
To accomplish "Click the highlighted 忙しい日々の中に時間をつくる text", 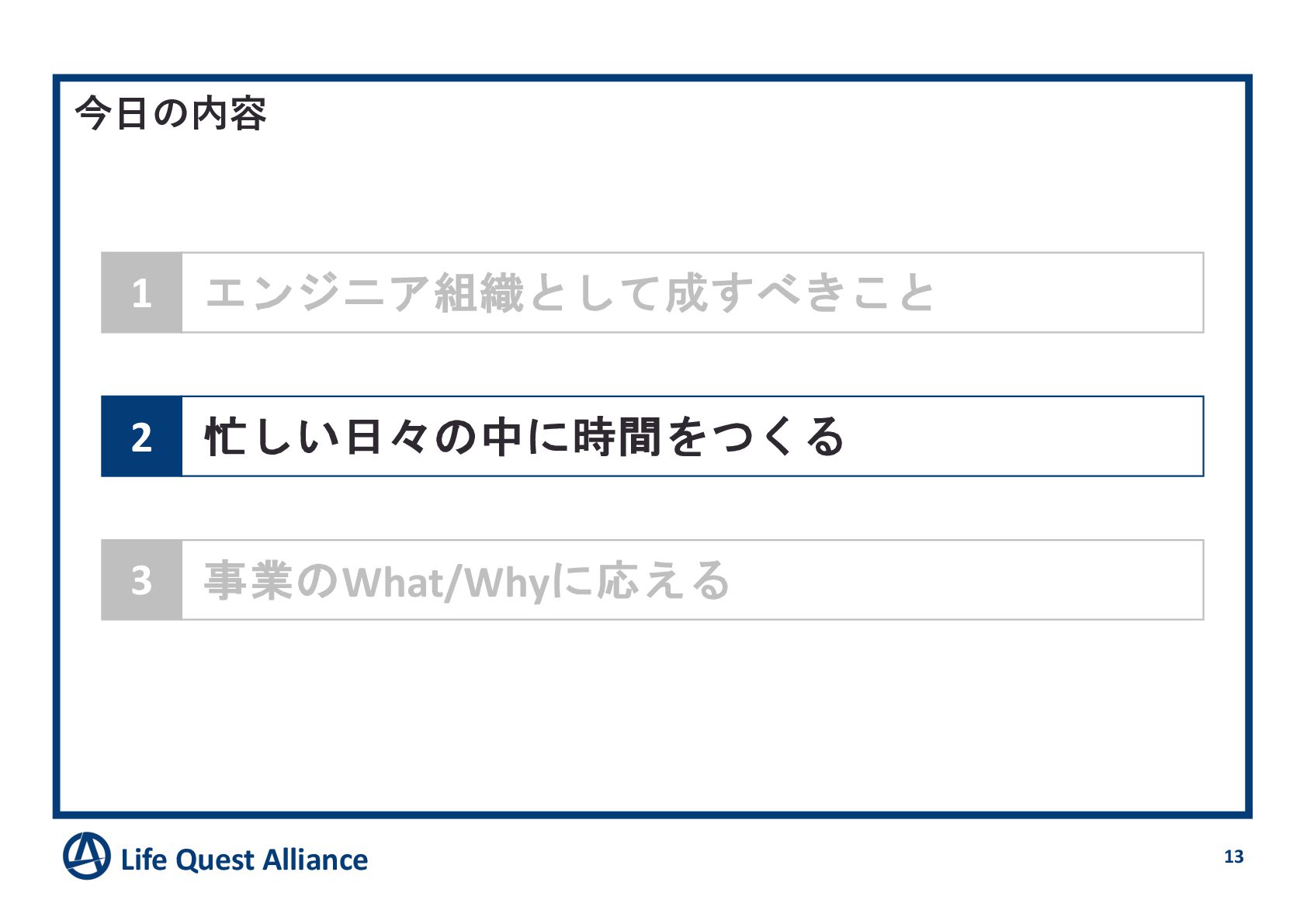I will 524,437.
